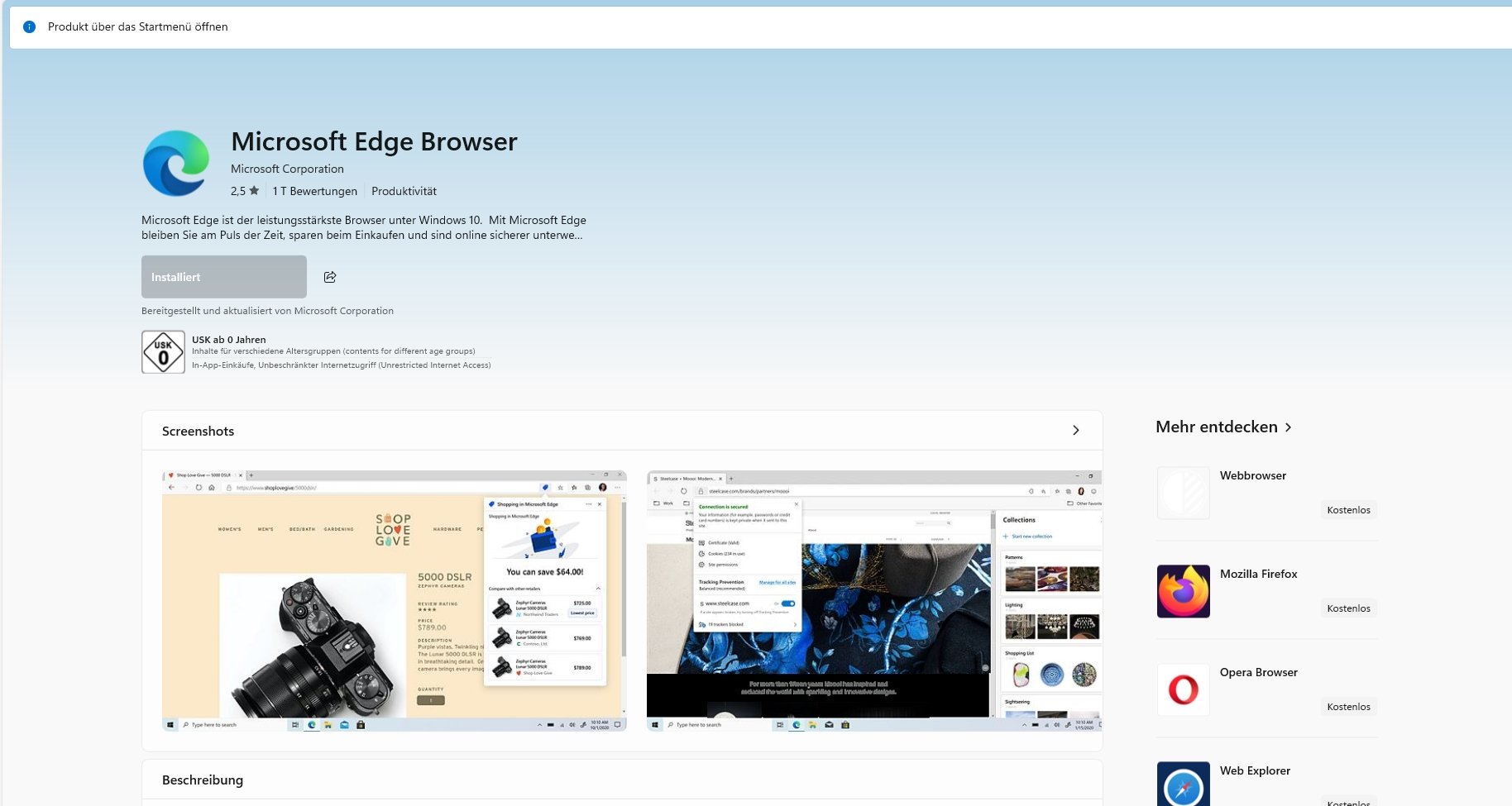Click the 2,5 rating value
This screenshot has height=806, width=1512.
[x=238, y=191]
